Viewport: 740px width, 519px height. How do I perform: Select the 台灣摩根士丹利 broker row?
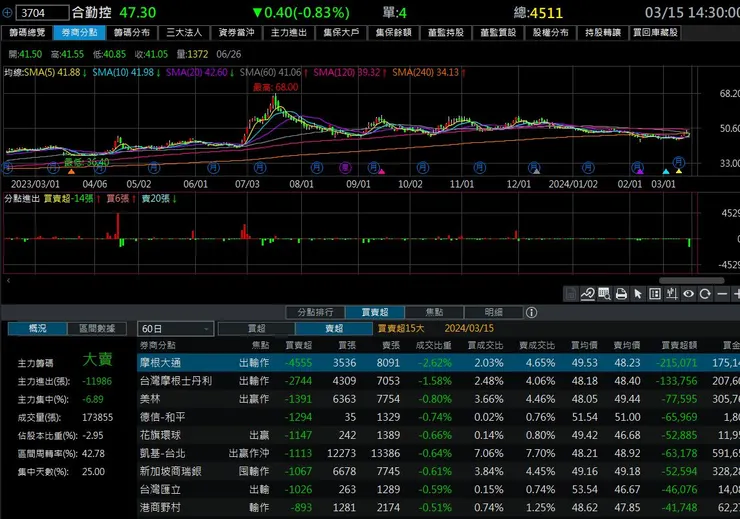(438, 381)
